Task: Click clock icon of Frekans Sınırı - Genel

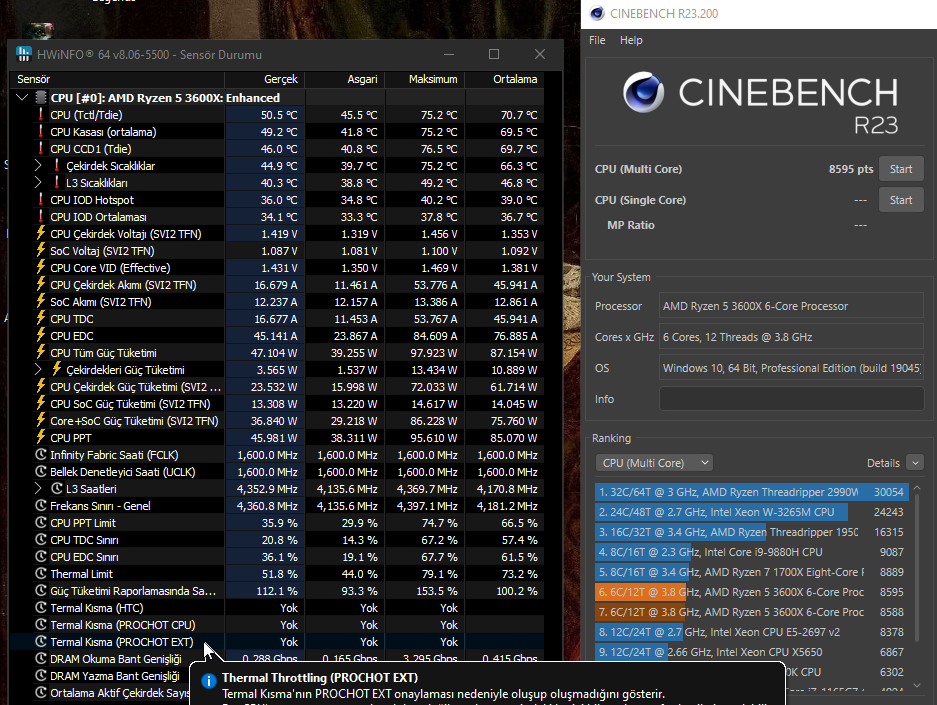Action: pos(41,505)
